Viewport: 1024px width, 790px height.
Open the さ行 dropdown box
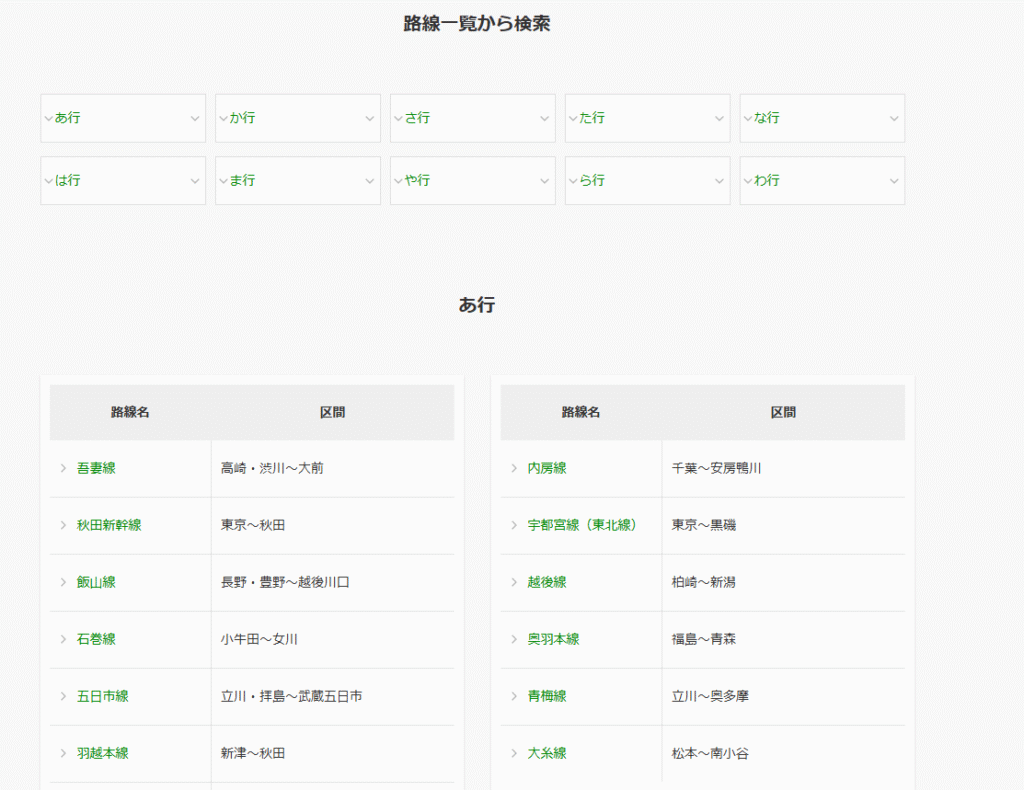(473, 118)
